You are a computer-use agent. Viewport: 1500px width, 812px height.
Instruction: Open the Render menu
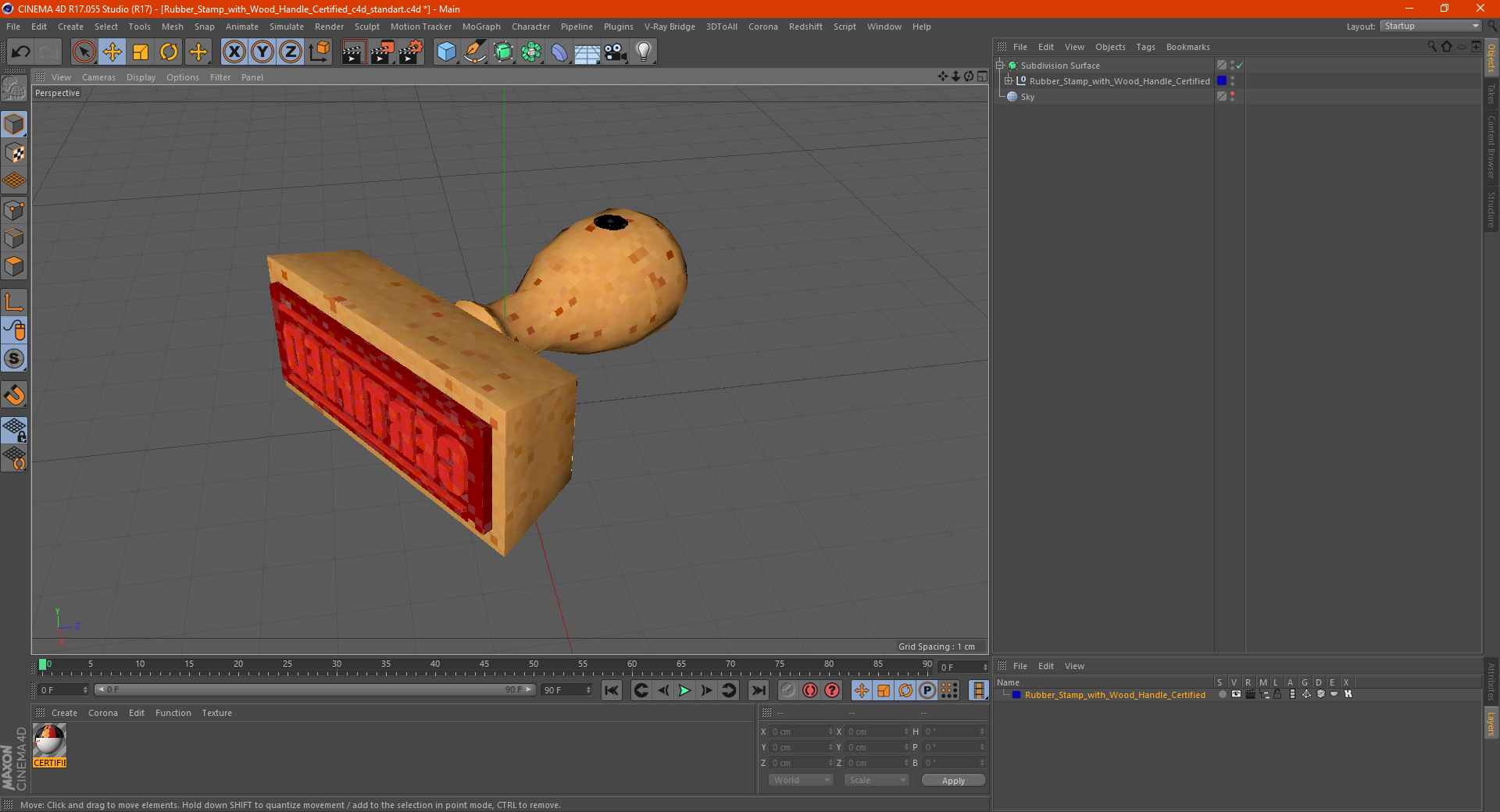[x=329, y=27]
